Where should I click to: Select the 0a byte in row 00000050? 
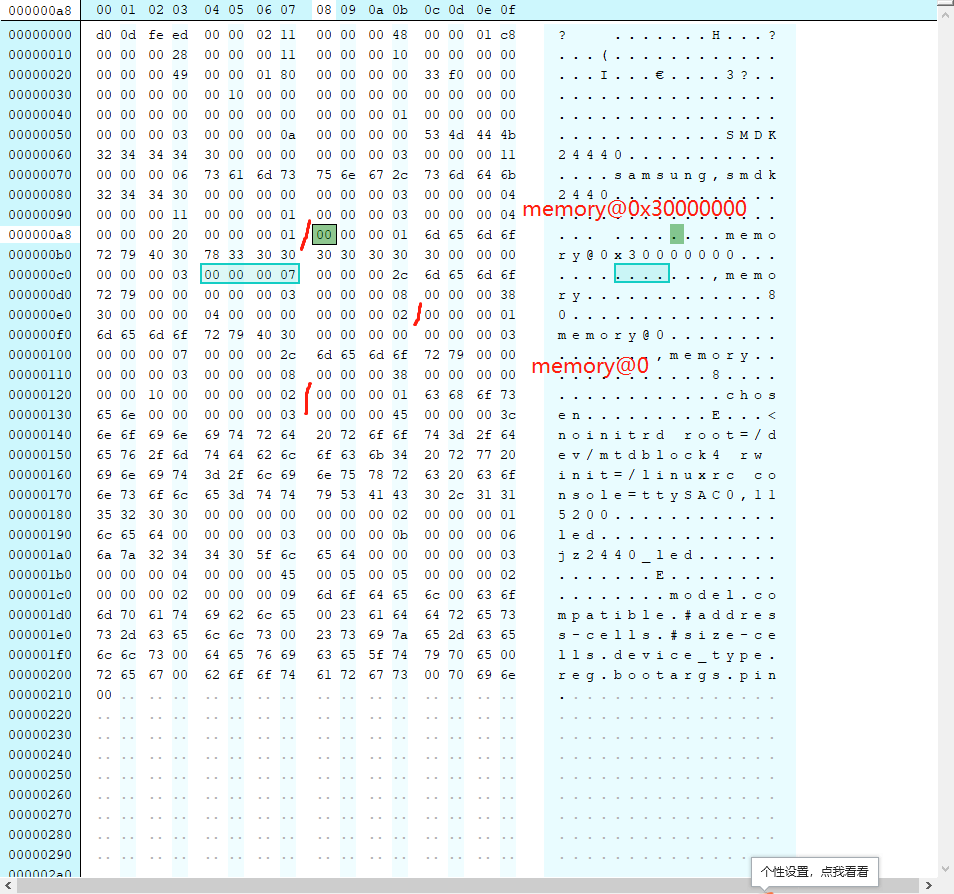click(x=288, y=134)
